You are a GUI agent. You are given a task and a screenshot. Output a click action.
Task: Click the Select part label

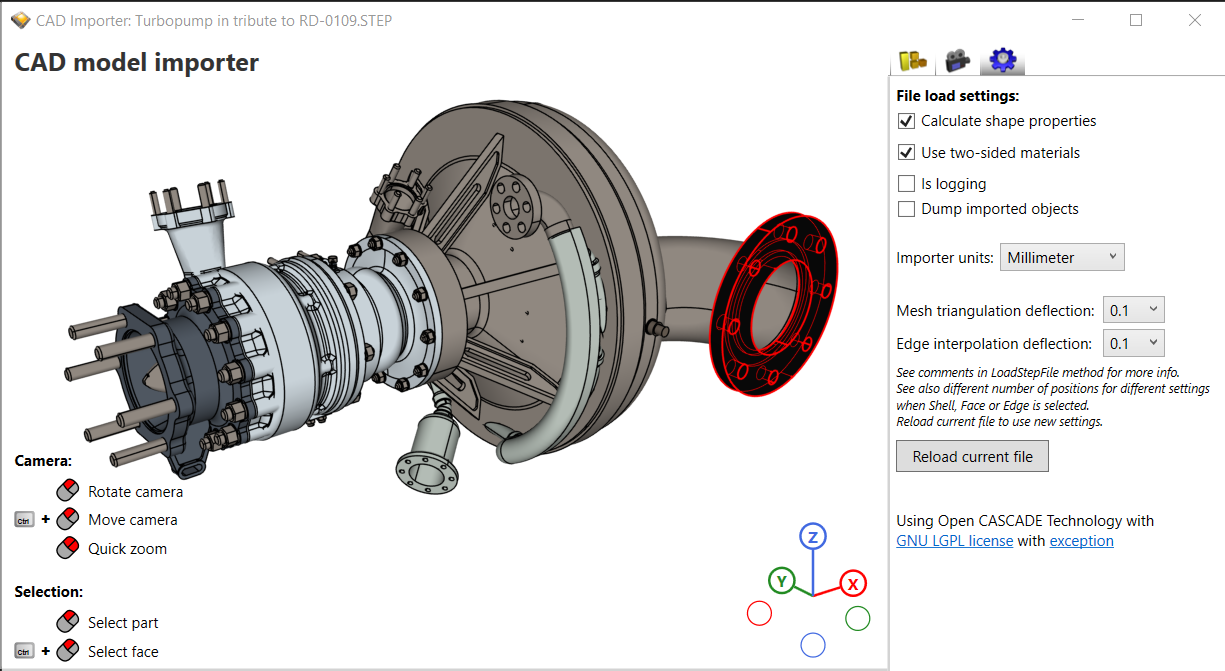click(123, 623)
